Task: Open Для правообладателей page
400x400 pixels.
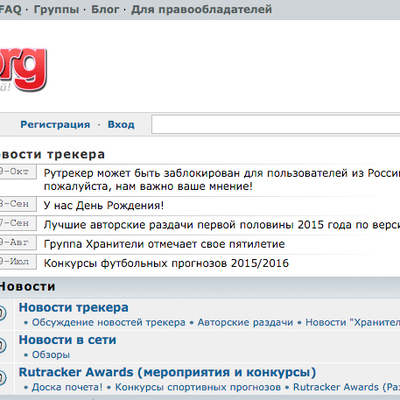Action: click(x=201, y=9)
